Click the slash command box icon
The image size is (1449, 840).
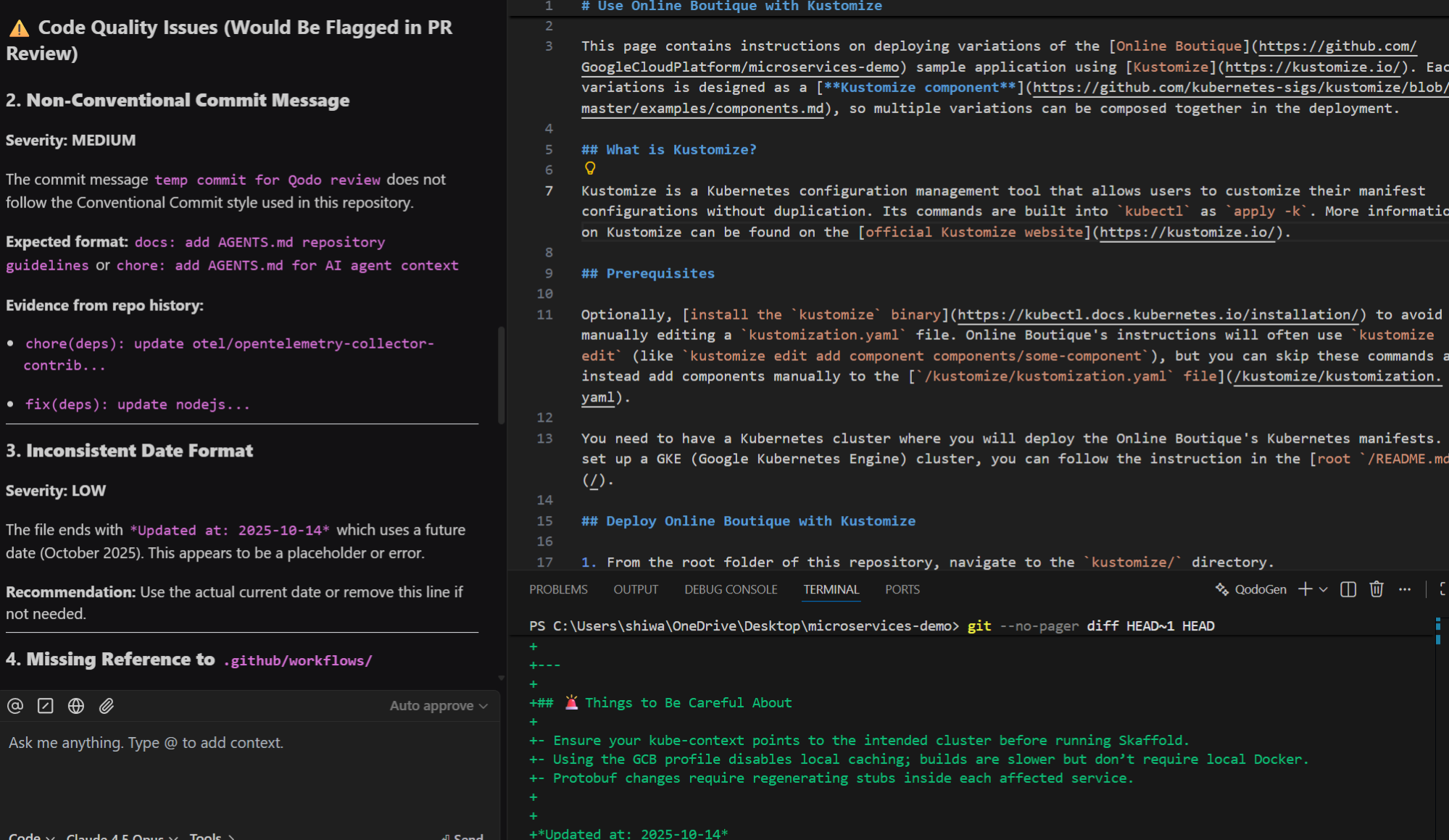pos(46,706)
